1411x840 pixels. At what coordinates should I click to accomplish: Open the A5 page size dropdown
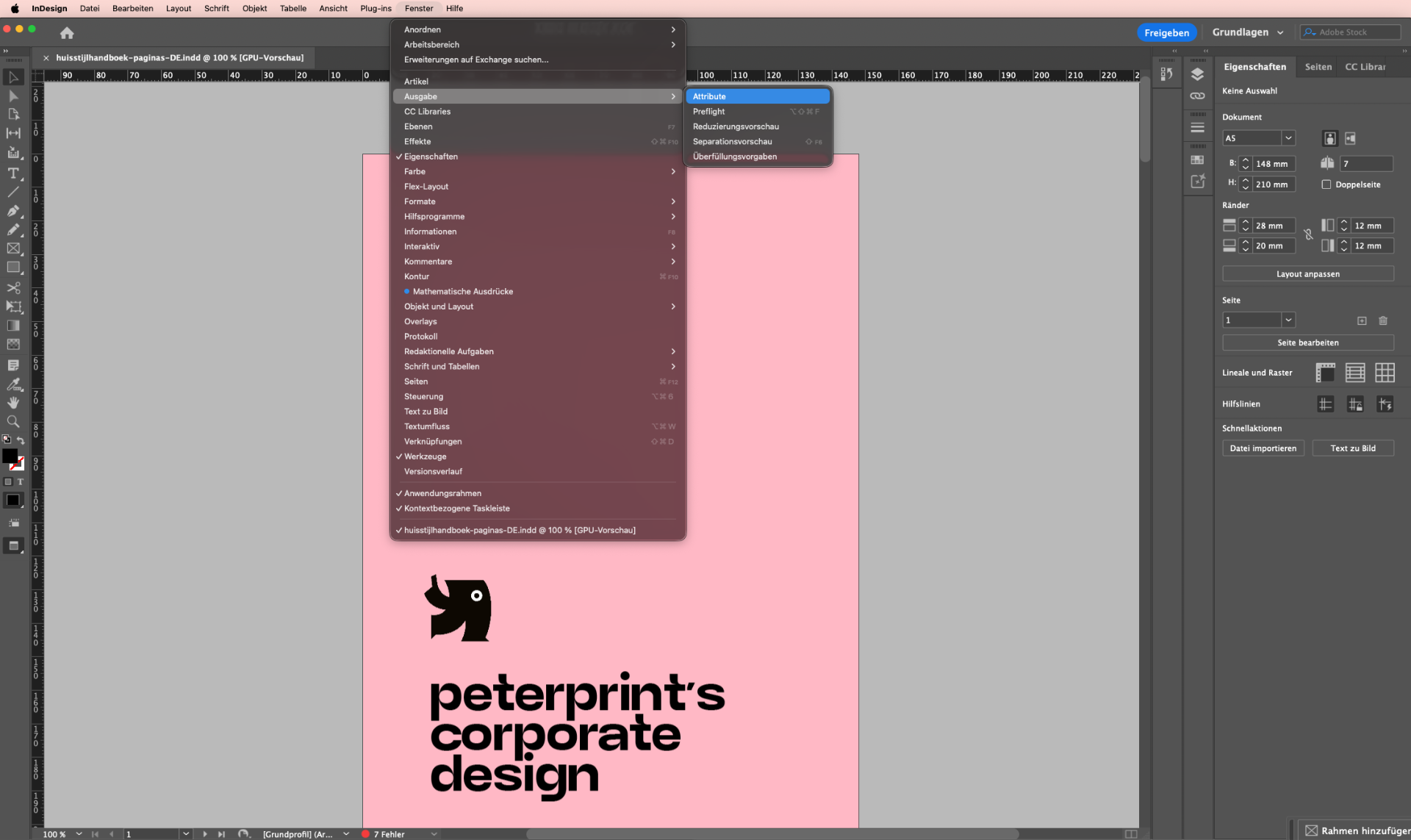click(x=1288, y=138)
